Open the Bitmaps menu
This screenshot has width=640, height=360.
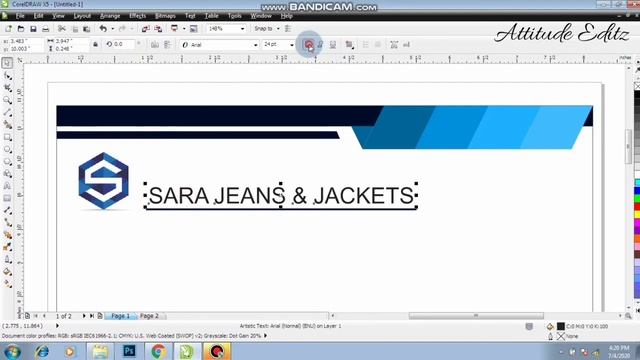pyautogui.click(x=165, y=16)
